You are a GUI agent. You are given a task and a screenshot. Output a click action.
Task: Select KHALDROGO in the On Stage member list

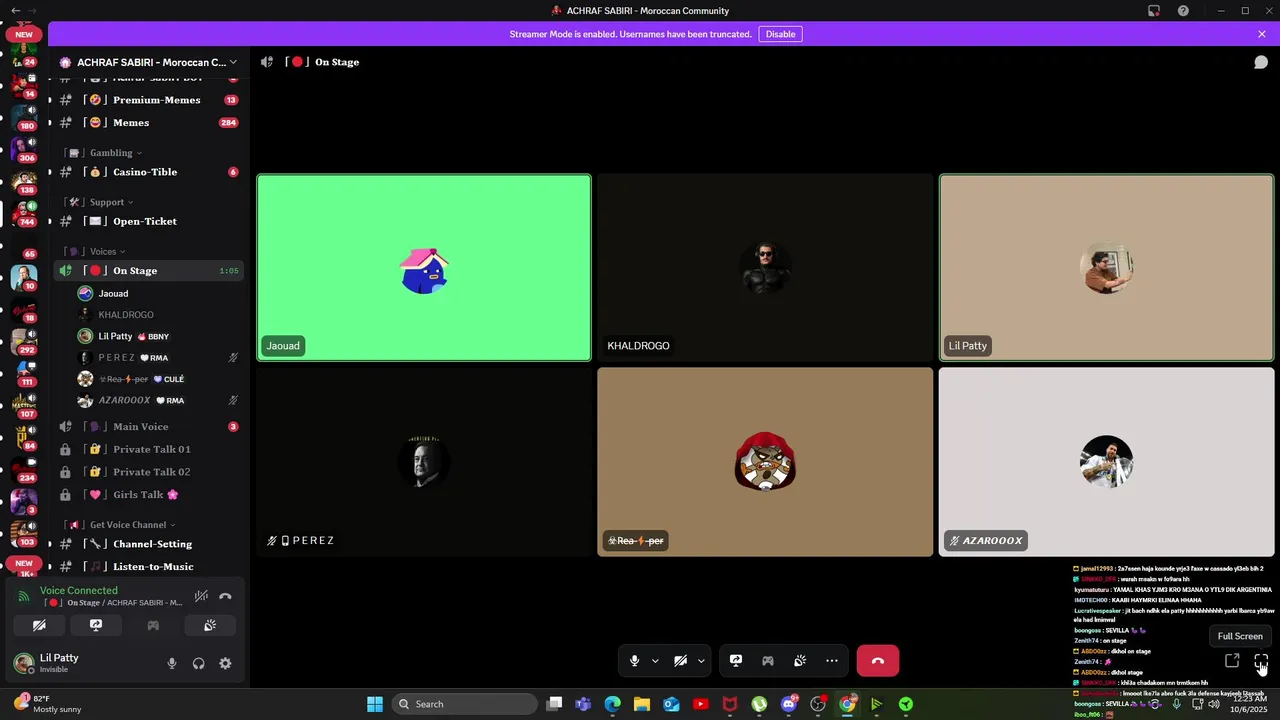pyautogui.click(x=158, y=314)
